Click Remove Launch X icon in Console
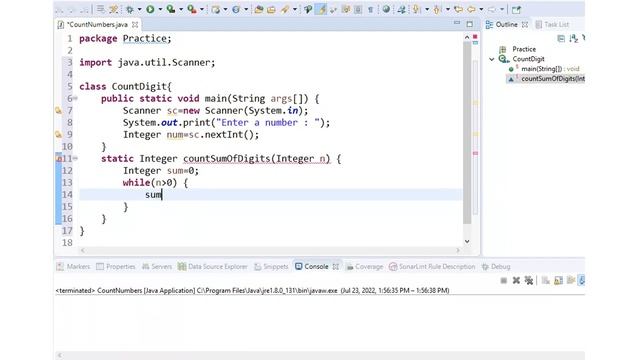This screenshot has width=640, height=360. point(516,280)
